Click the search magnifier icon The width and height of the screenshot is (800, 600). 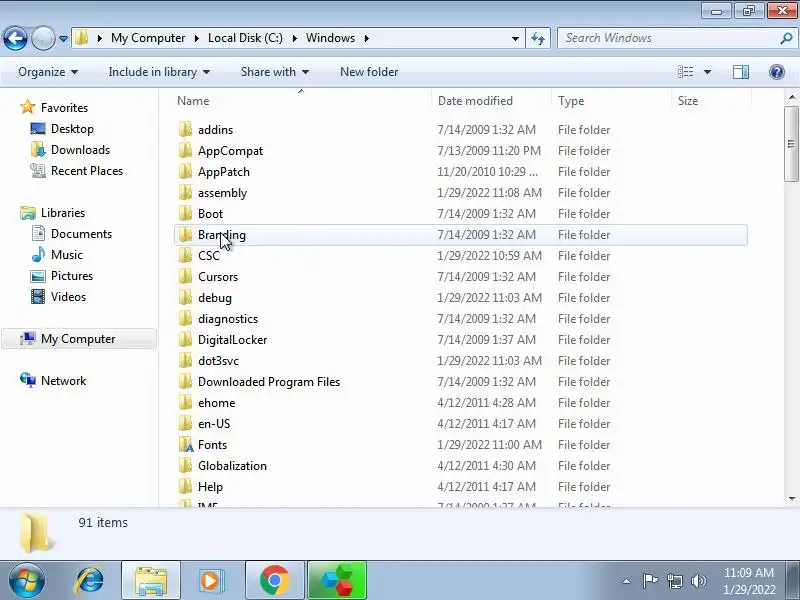pos(786,38)
